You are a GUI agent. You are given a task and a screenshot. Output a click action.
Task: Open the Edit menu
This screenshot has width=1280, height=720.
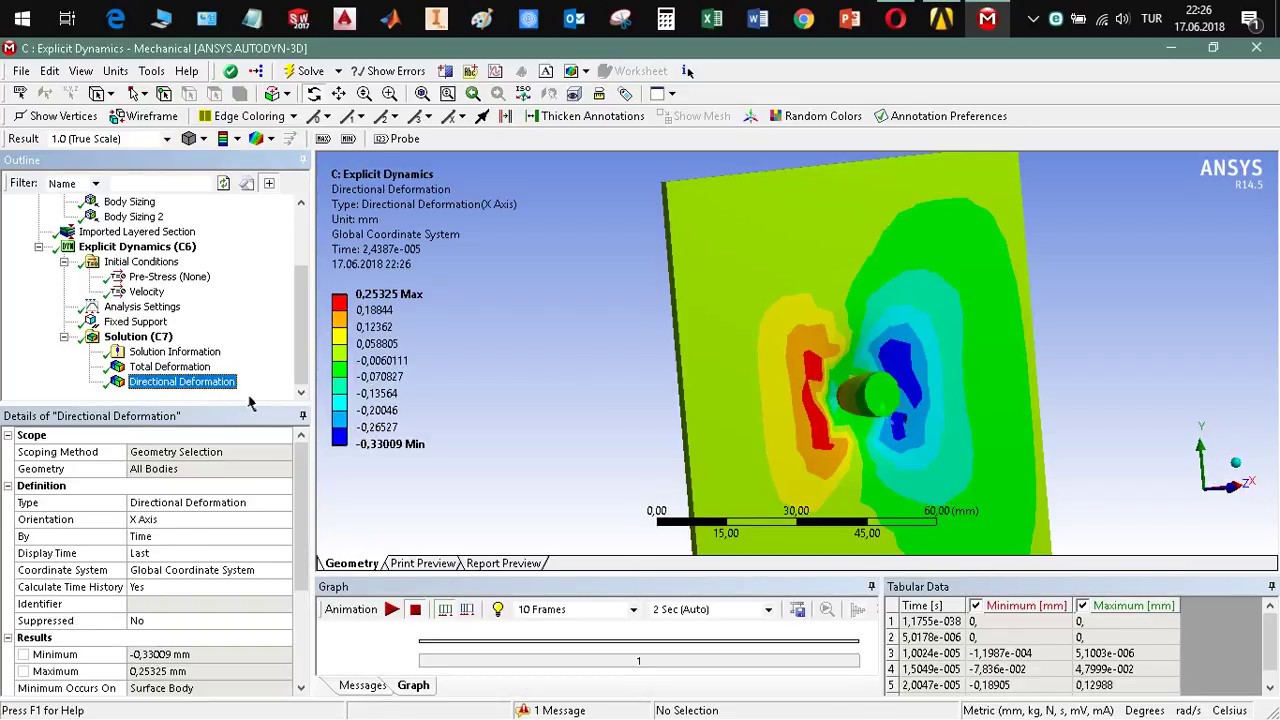click(49, 71)
